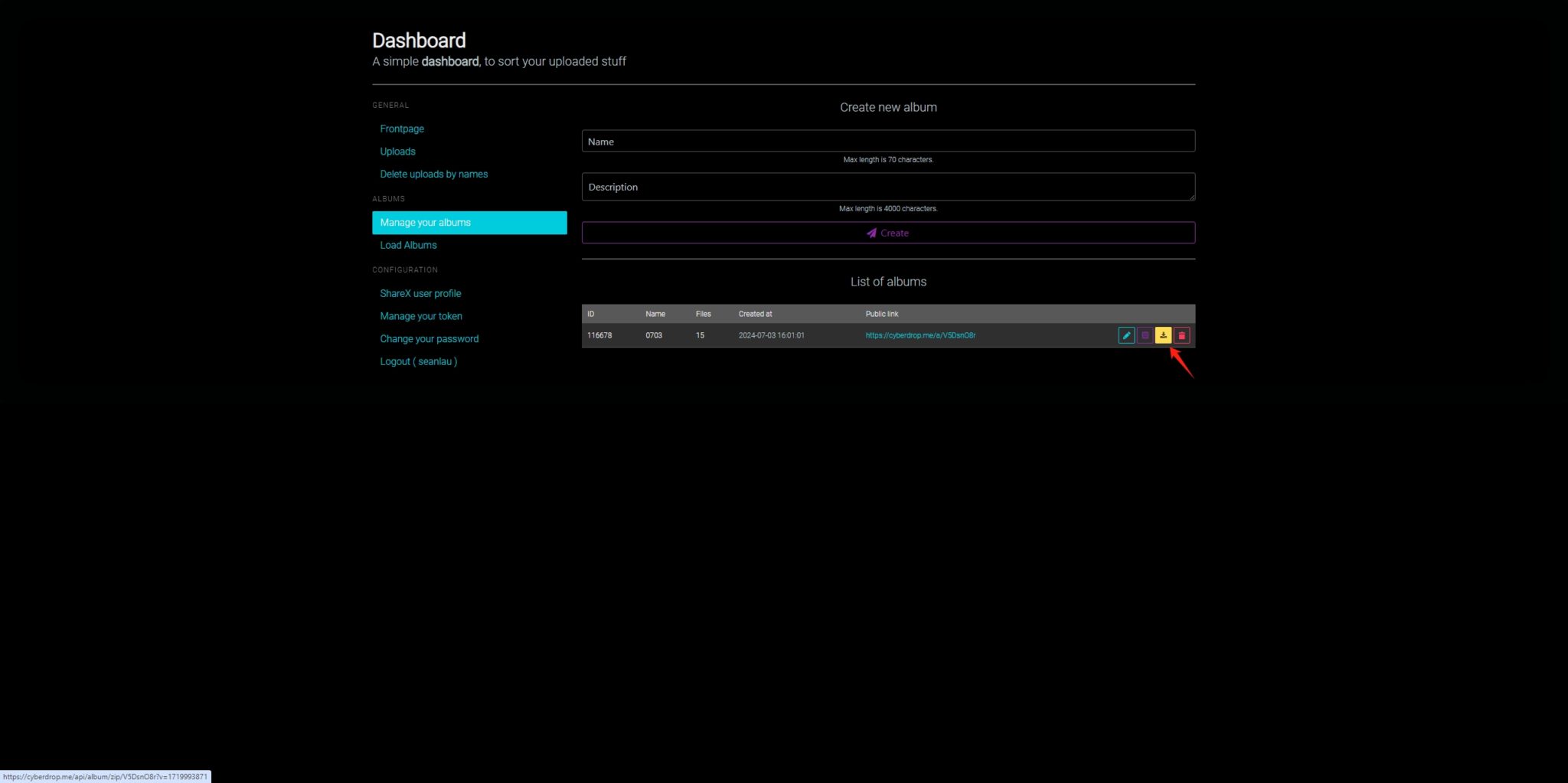Open Change your password

pyautogui.click(x=429, y=338)
